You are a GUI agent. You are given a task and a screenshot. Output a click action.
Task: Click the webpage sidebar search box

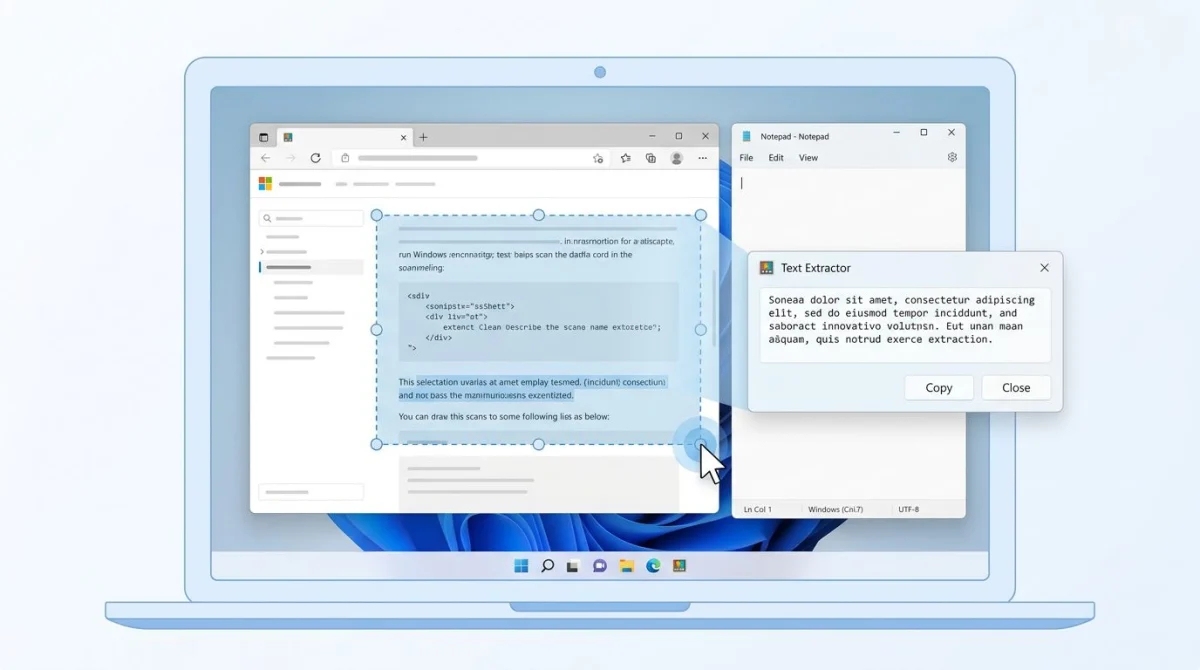(x=311, y=218)
